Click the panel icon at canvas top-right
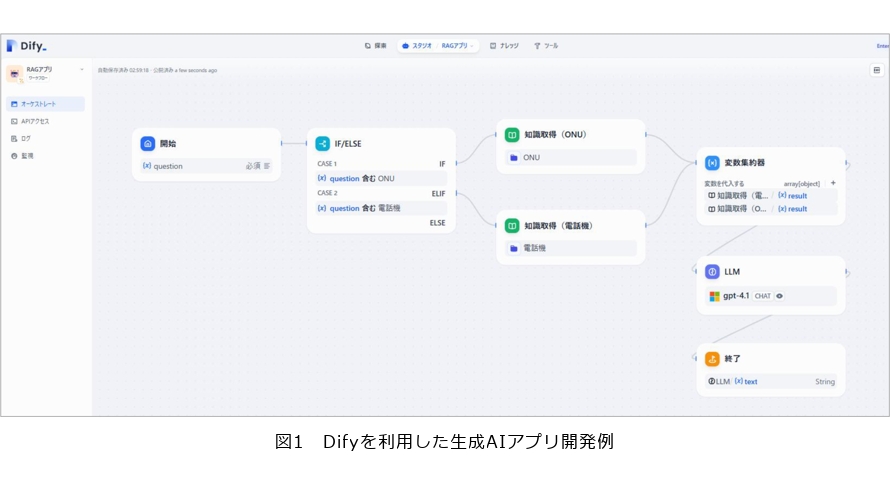Viewport: 890px width, 500px height. pos(877,70)
